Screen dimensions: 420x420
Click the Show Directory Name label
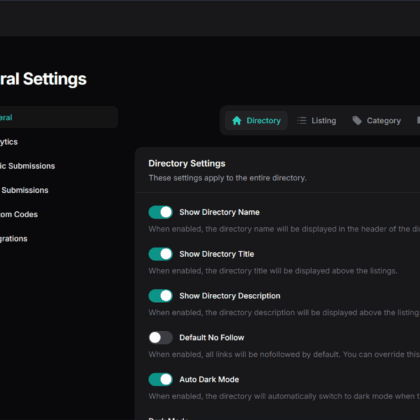(x=219, y=212)
